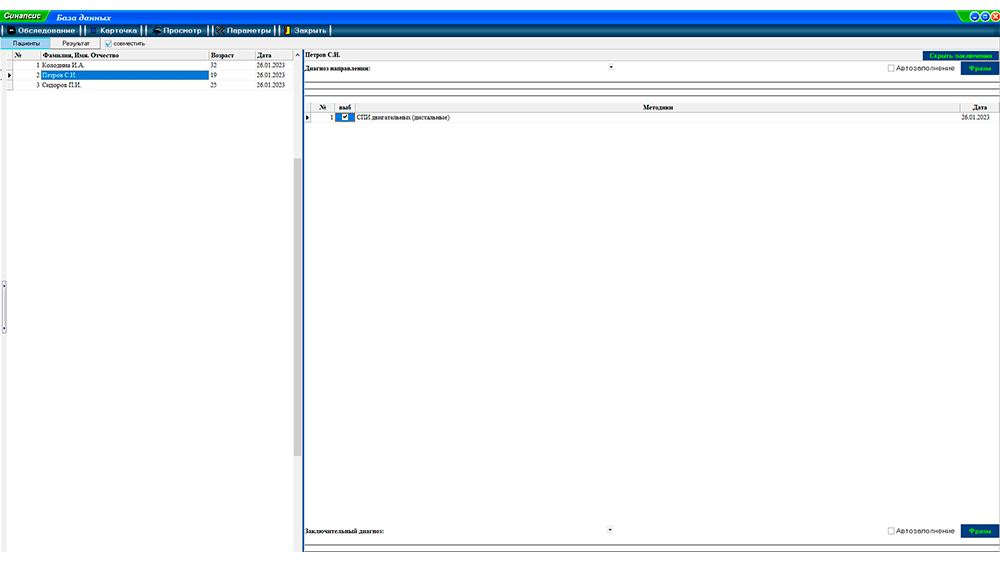Click the Возраст column header
The image size is (1000, 563).
pyautogui.click(x=232, y=55)
